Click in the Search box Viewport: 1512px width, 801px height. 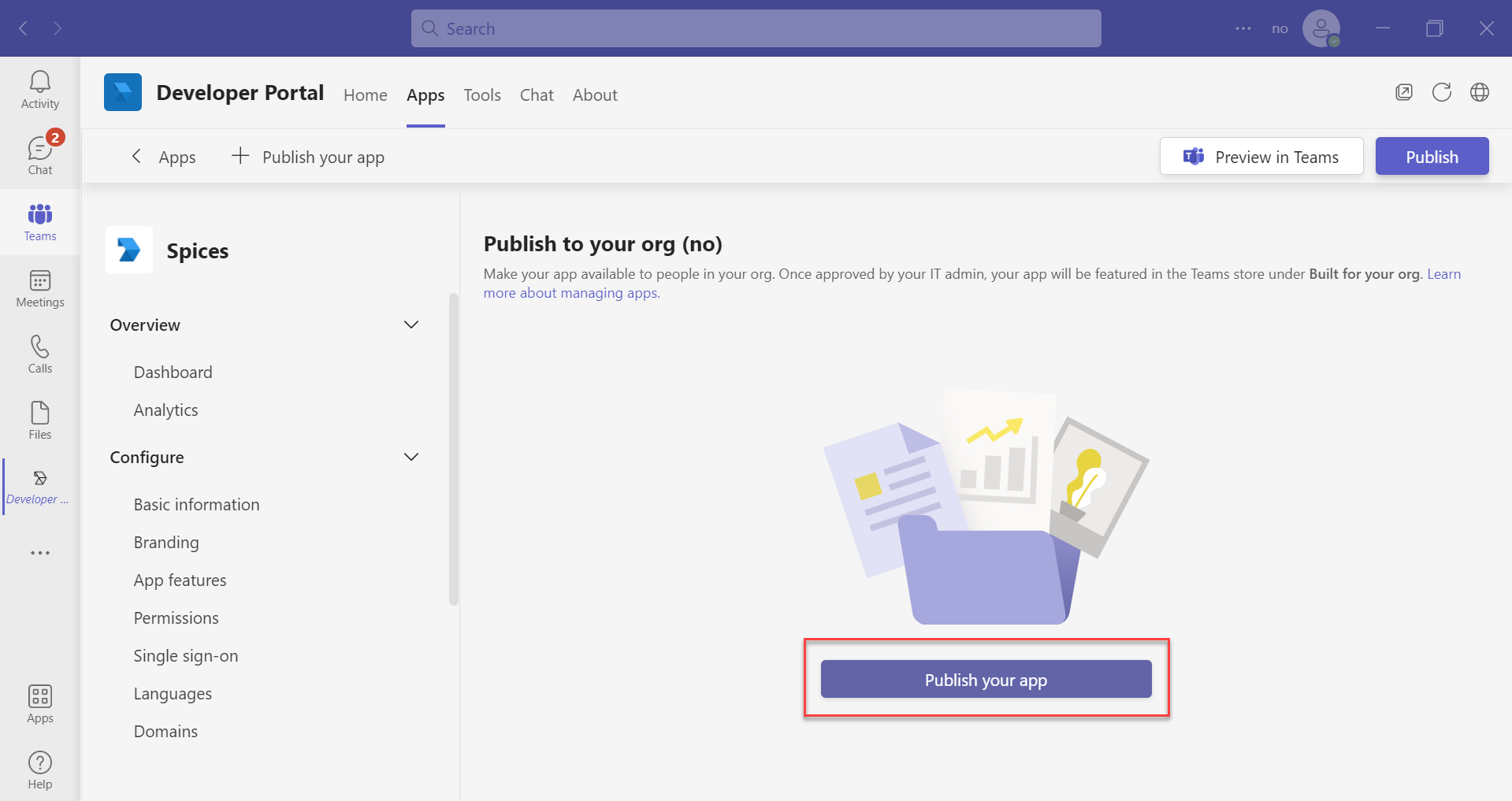click(756, 28)
